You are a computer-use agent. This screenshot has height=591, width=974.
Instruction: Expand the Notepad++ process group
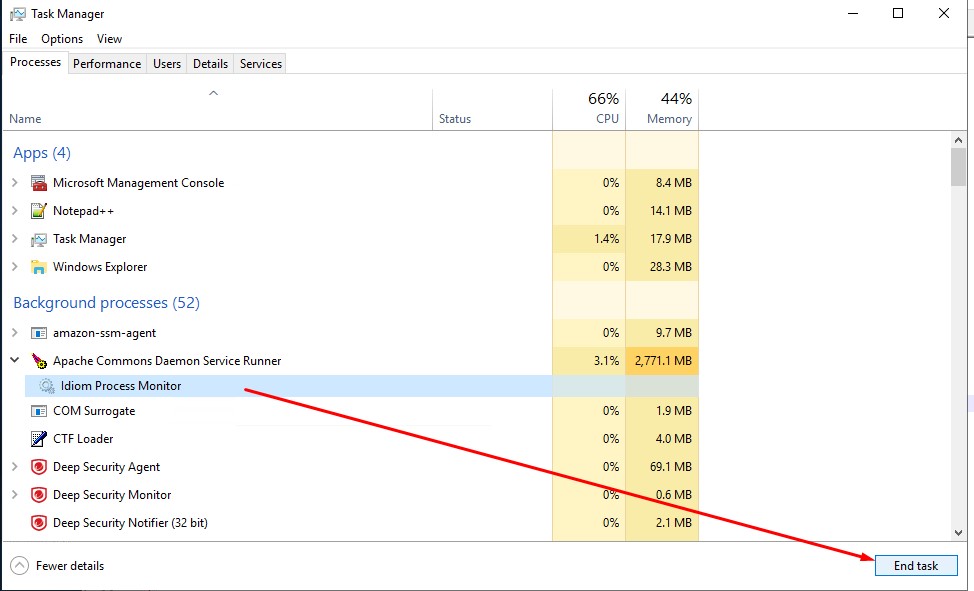pyautogui.click(x=15, y=210)
